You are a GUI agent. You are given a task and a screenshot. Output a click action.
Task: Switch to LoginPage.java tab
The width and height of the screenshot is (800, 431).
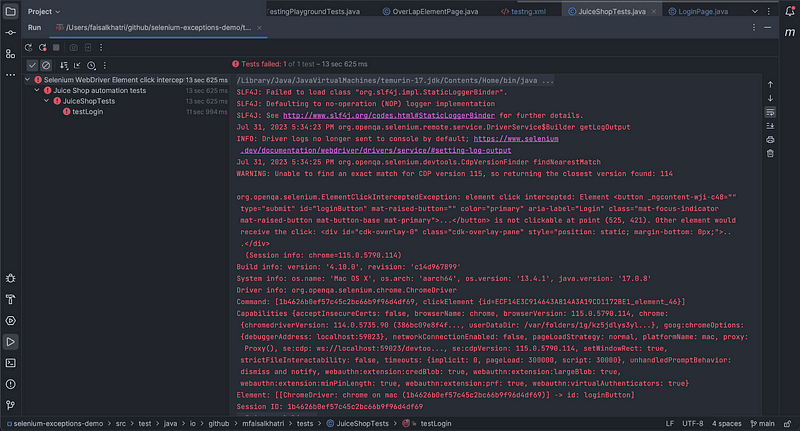tap(698, 11)
